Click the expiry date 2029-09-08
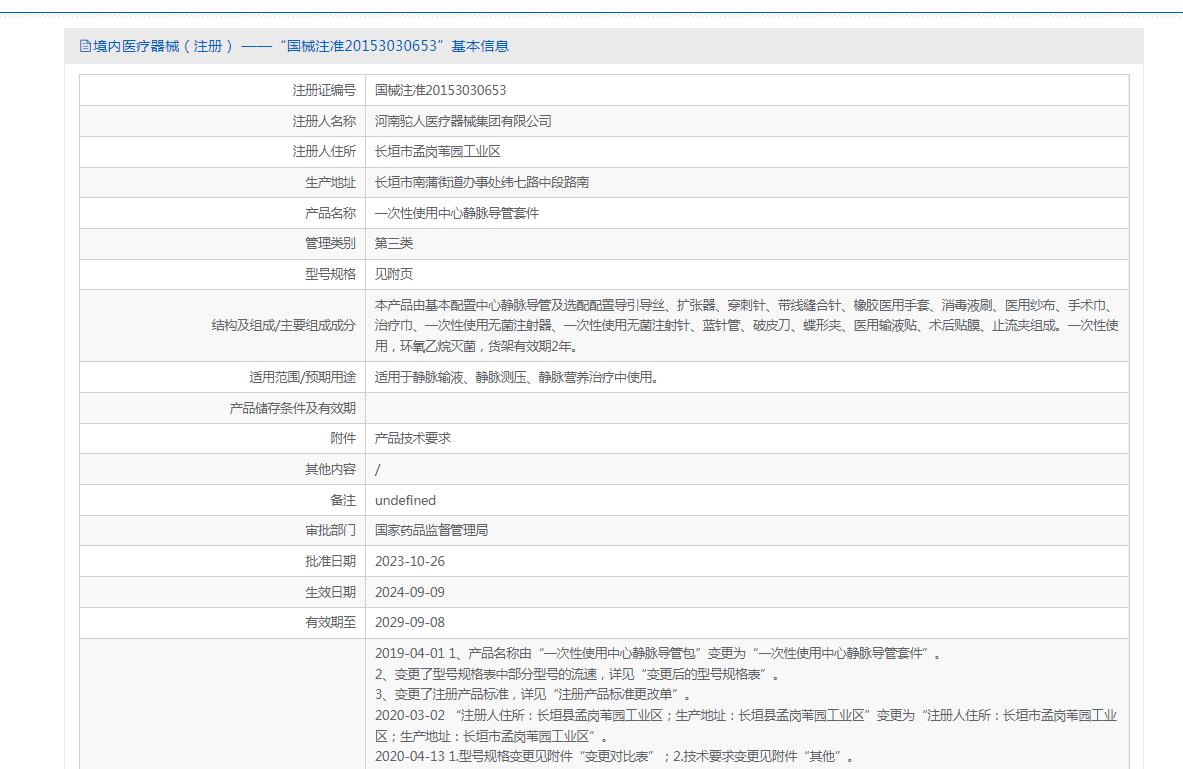The width and height of the screenshot is (1183, 769). [410, 622]
